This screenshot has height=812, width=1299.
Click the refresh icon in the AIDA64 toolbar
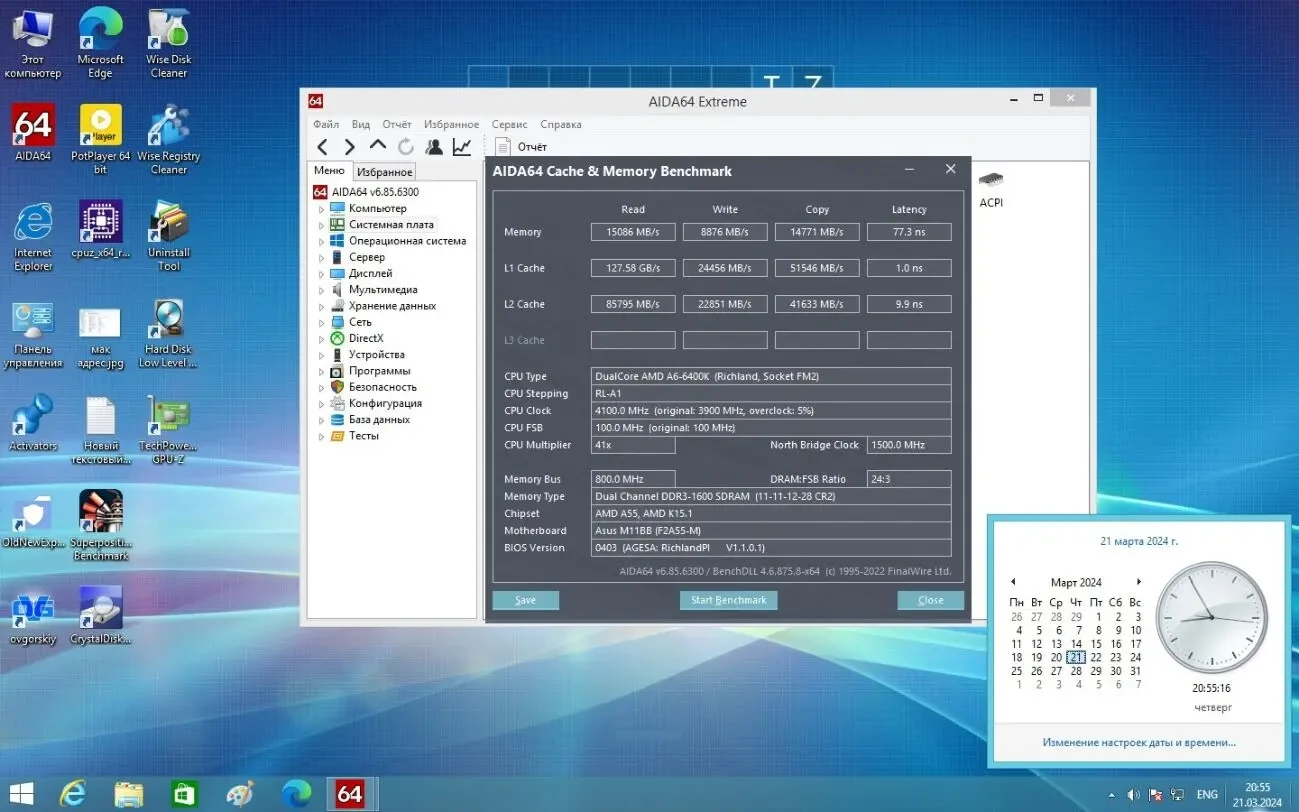406,145
